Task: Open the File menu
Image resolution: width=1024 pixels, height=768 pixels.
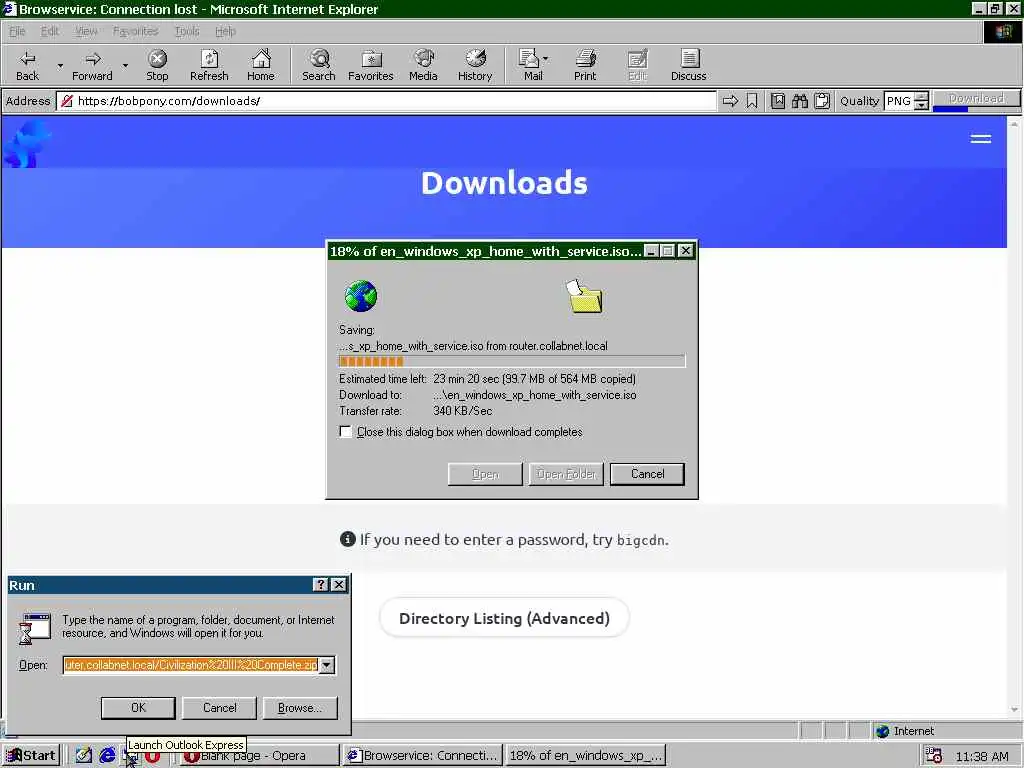Action: (x=17, y=31)
